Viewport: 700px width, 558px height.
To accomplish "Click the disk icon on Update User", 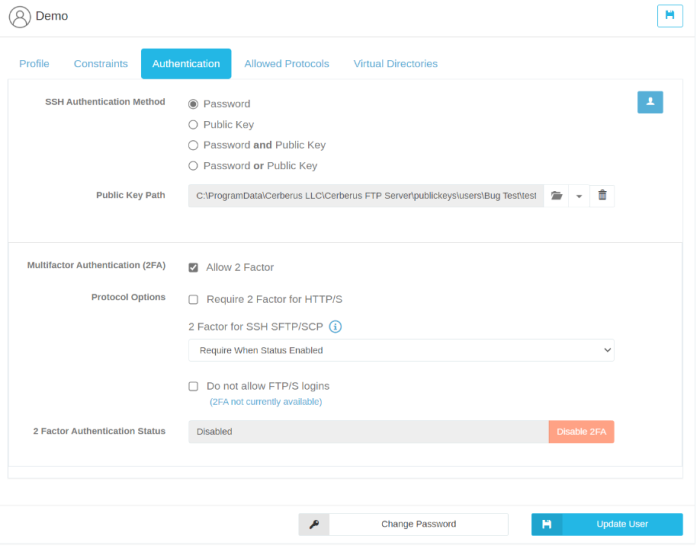I will point(546,524).
